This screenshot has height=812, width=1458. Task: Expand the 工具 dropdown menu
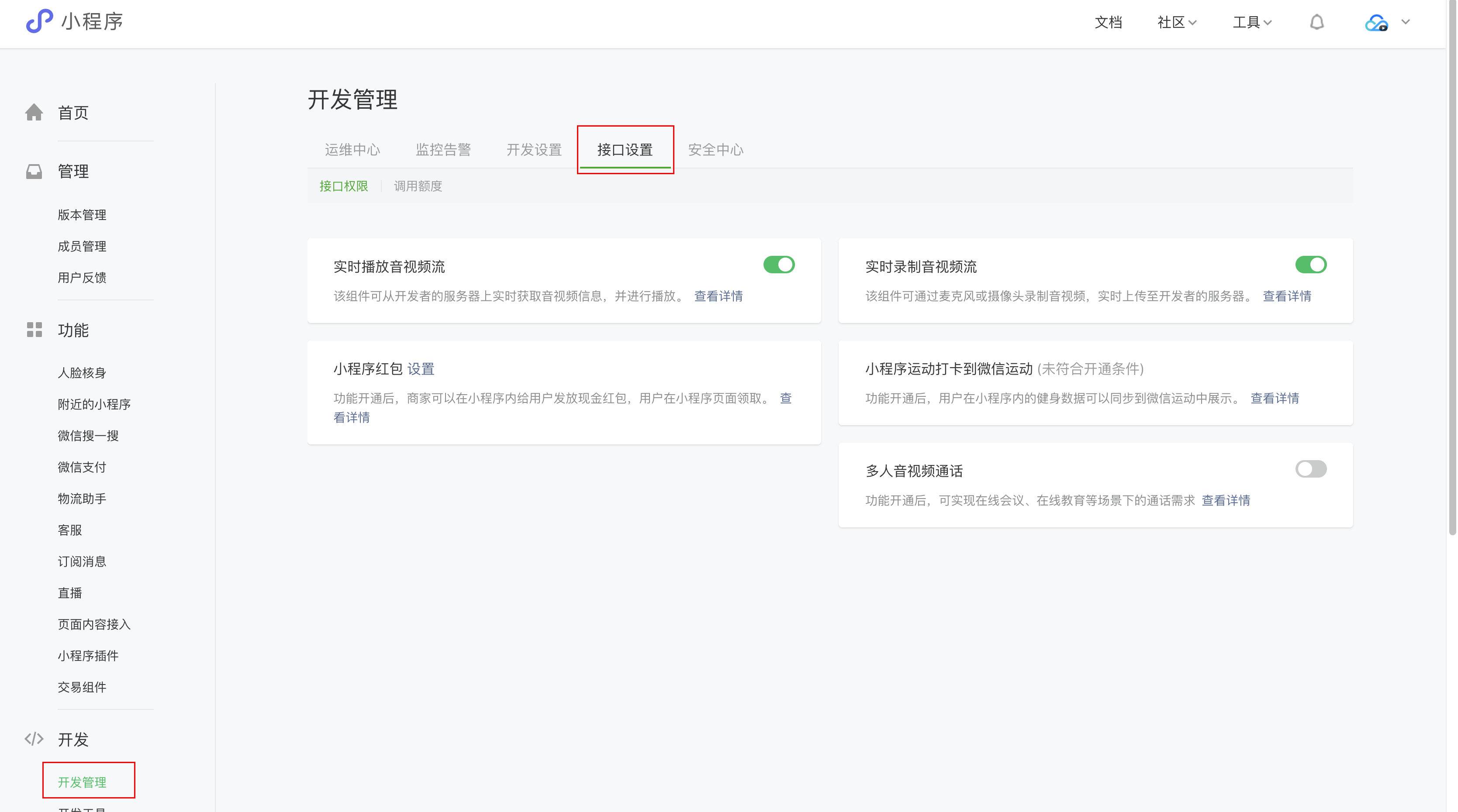(1252, 23)
